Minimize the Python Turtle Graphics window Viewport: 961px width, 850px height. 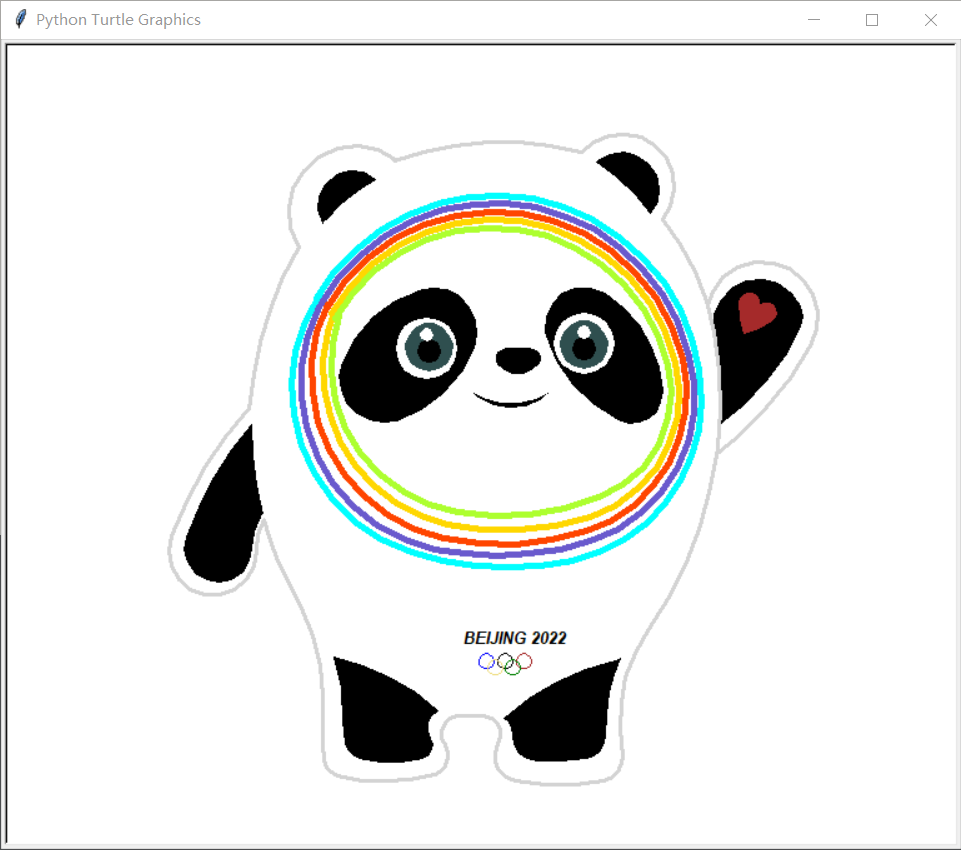click(x=814, y=20)
